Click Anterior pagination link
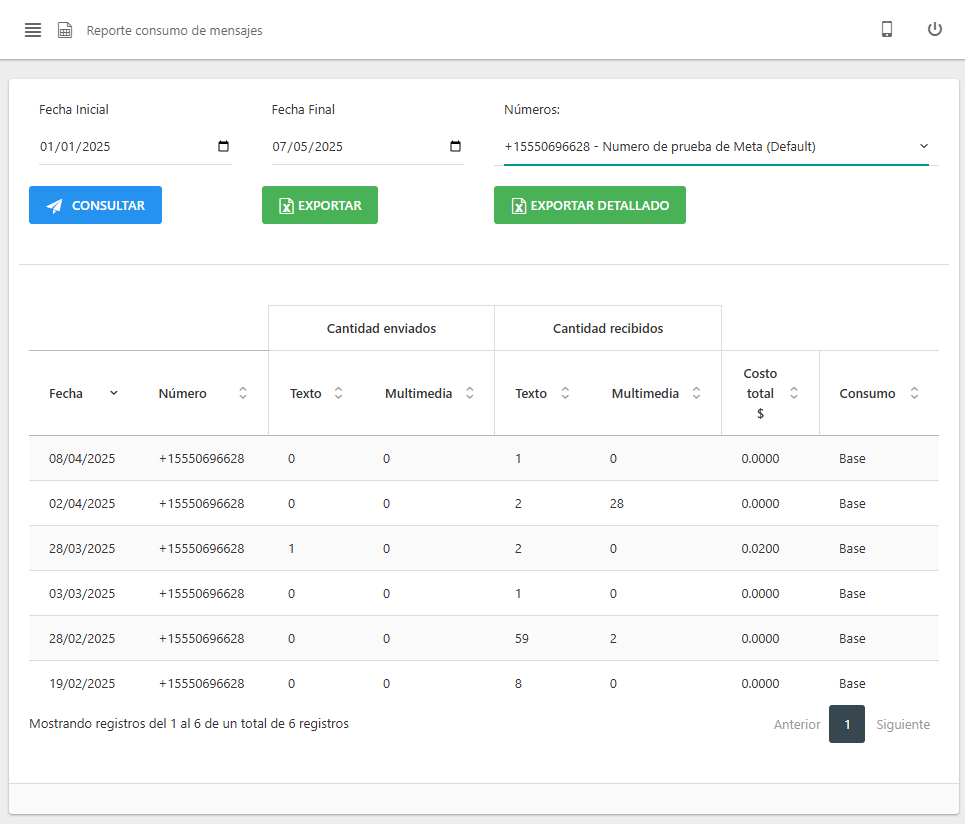 pos(796,724)
